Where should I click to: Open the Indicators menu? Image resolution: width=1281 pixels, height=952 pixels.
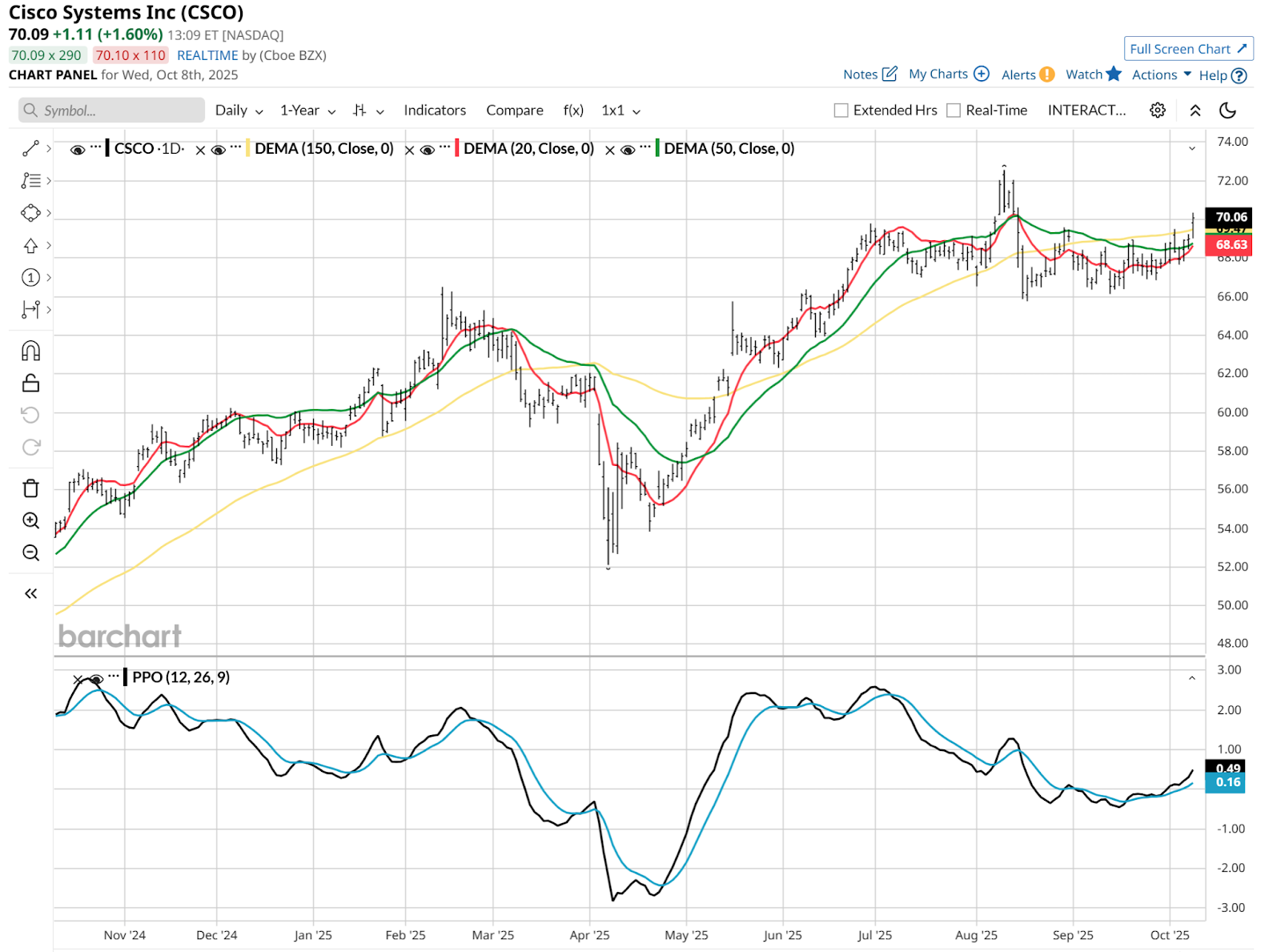click(x=435, y=110)
